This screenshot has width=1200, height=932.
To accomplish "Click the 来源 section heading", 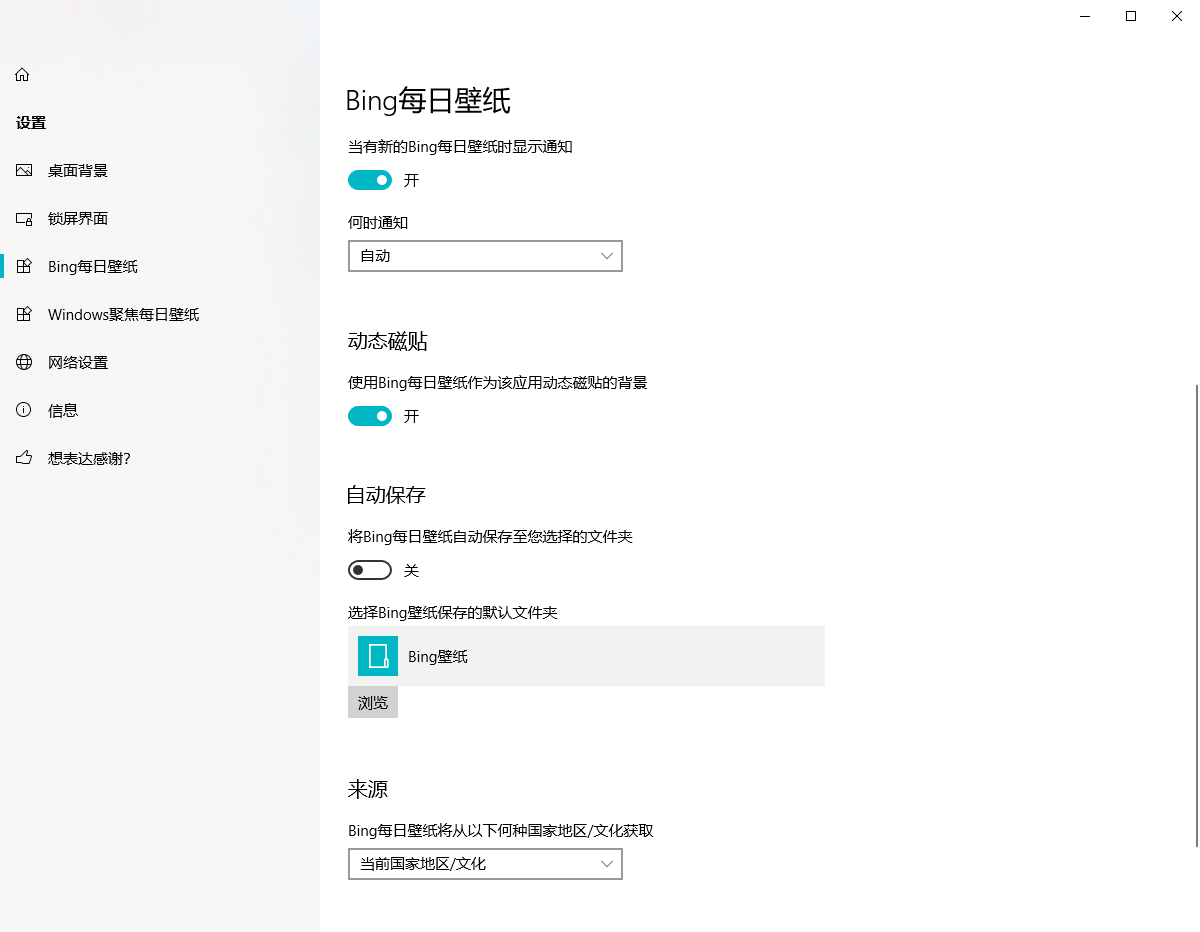I will [x=368, y=789].
